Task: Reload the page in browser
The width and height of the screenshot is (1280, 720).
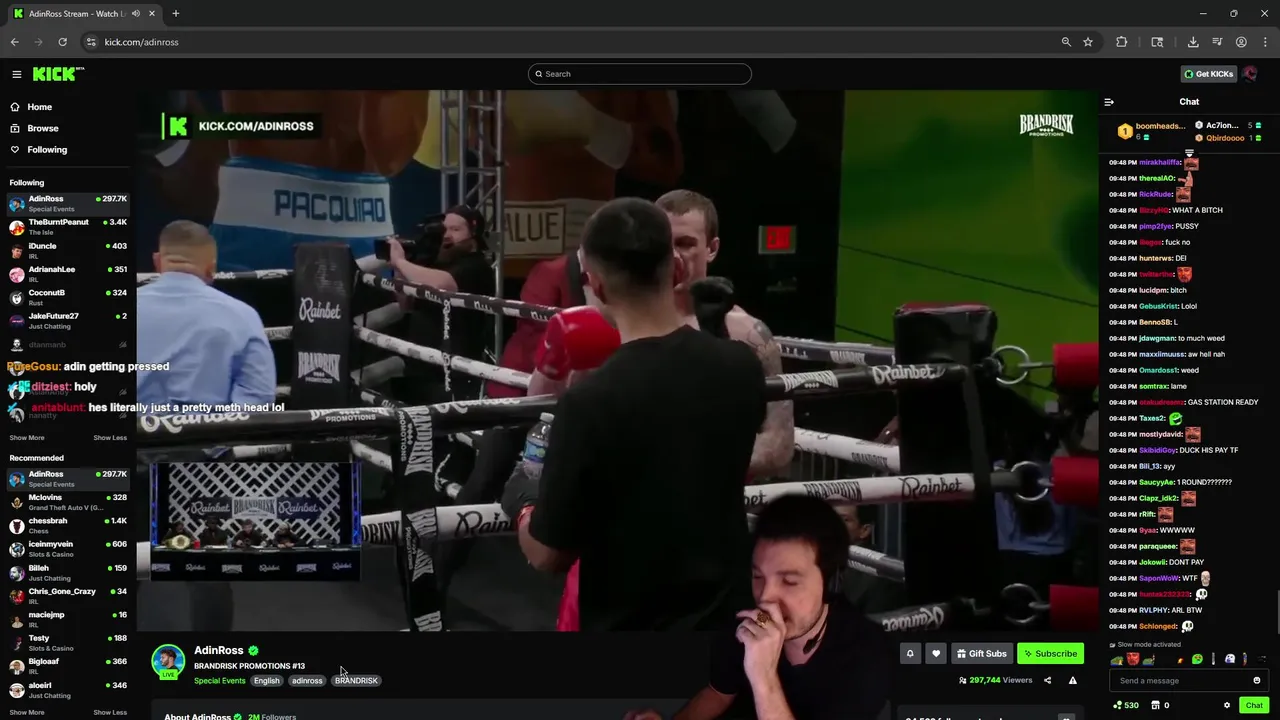Action: (x=62, y=42)
